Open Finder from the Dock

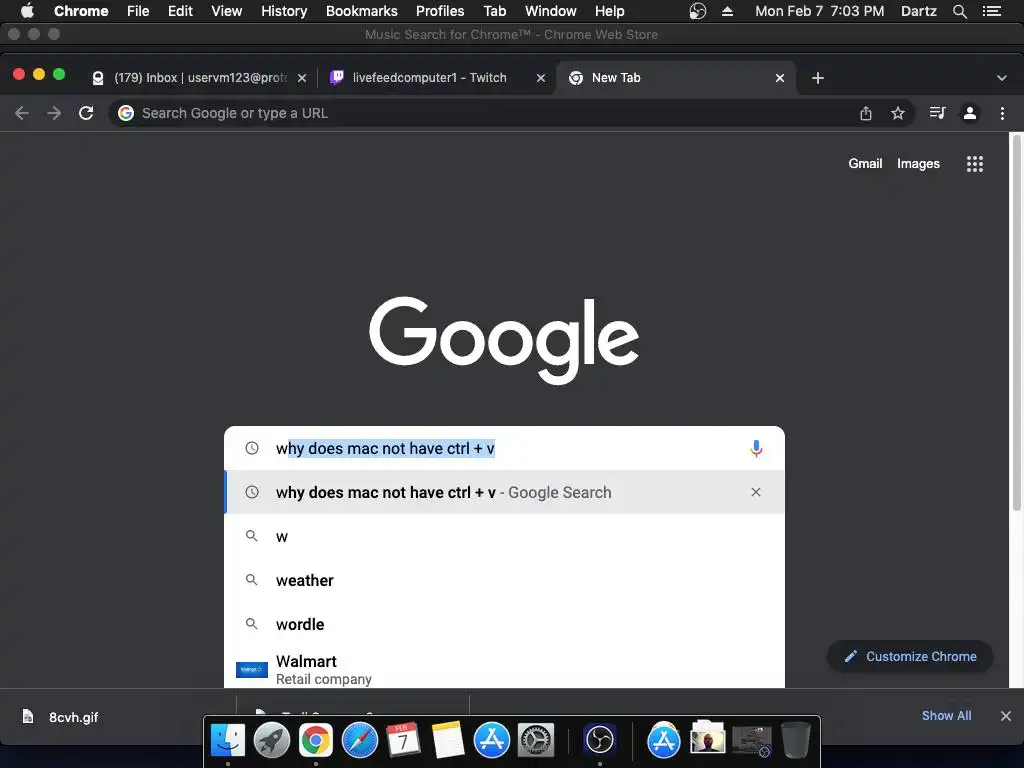[227, 740]
